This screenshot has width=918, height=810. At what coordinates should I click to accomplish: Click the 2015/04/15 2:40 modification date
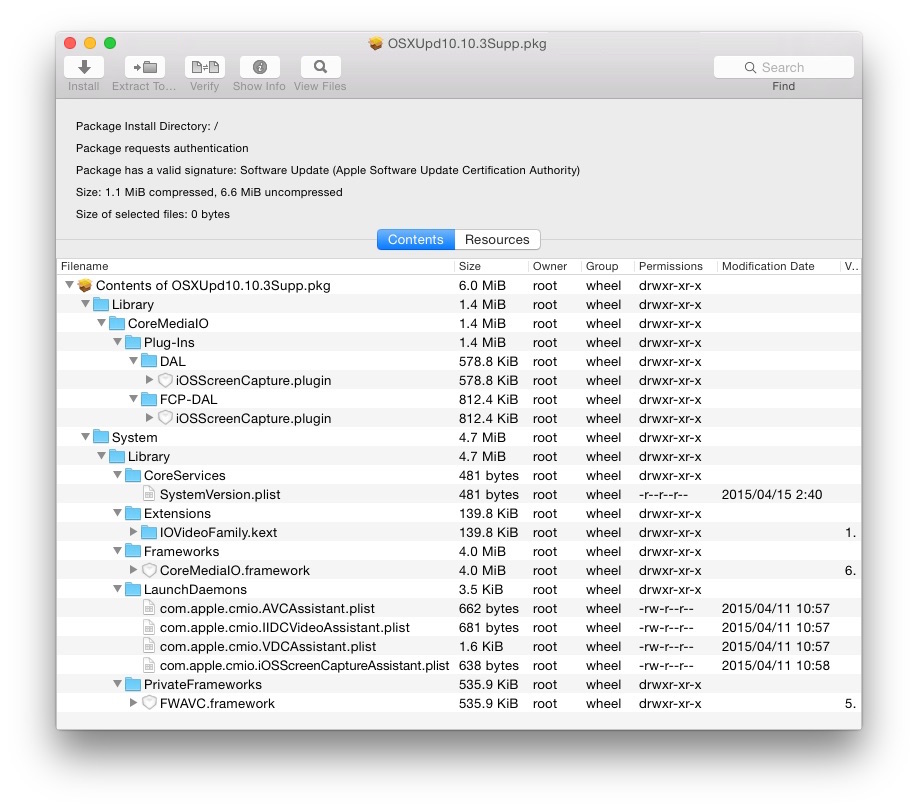[772, 495]
